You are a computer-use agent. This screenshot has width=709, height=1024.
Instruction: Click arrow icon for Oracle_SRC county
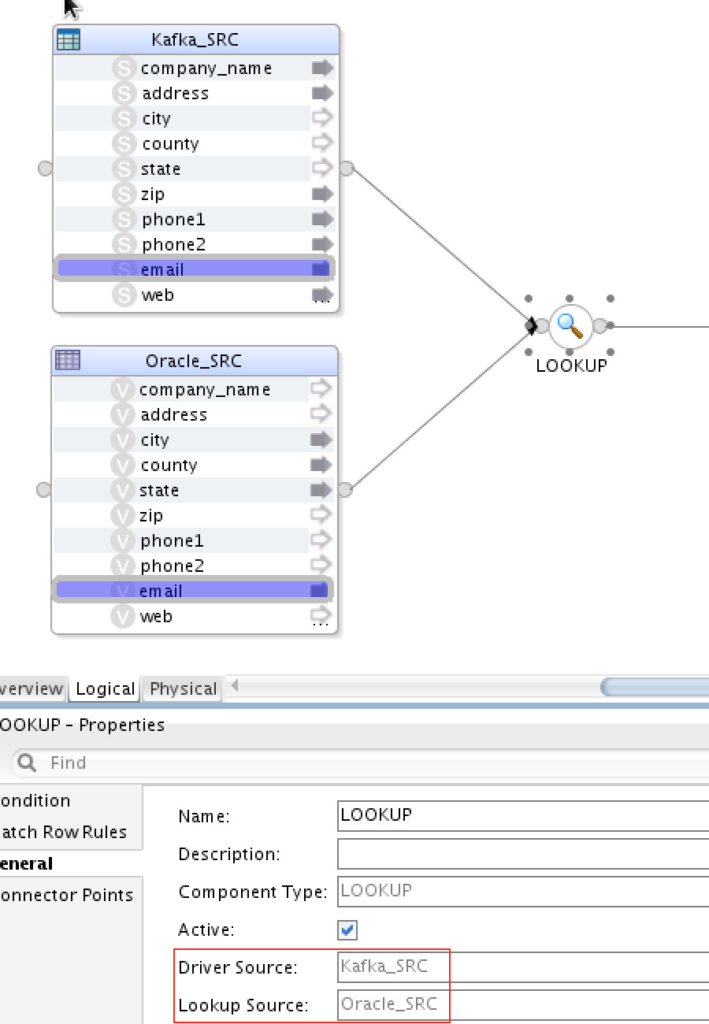[321, 464]
